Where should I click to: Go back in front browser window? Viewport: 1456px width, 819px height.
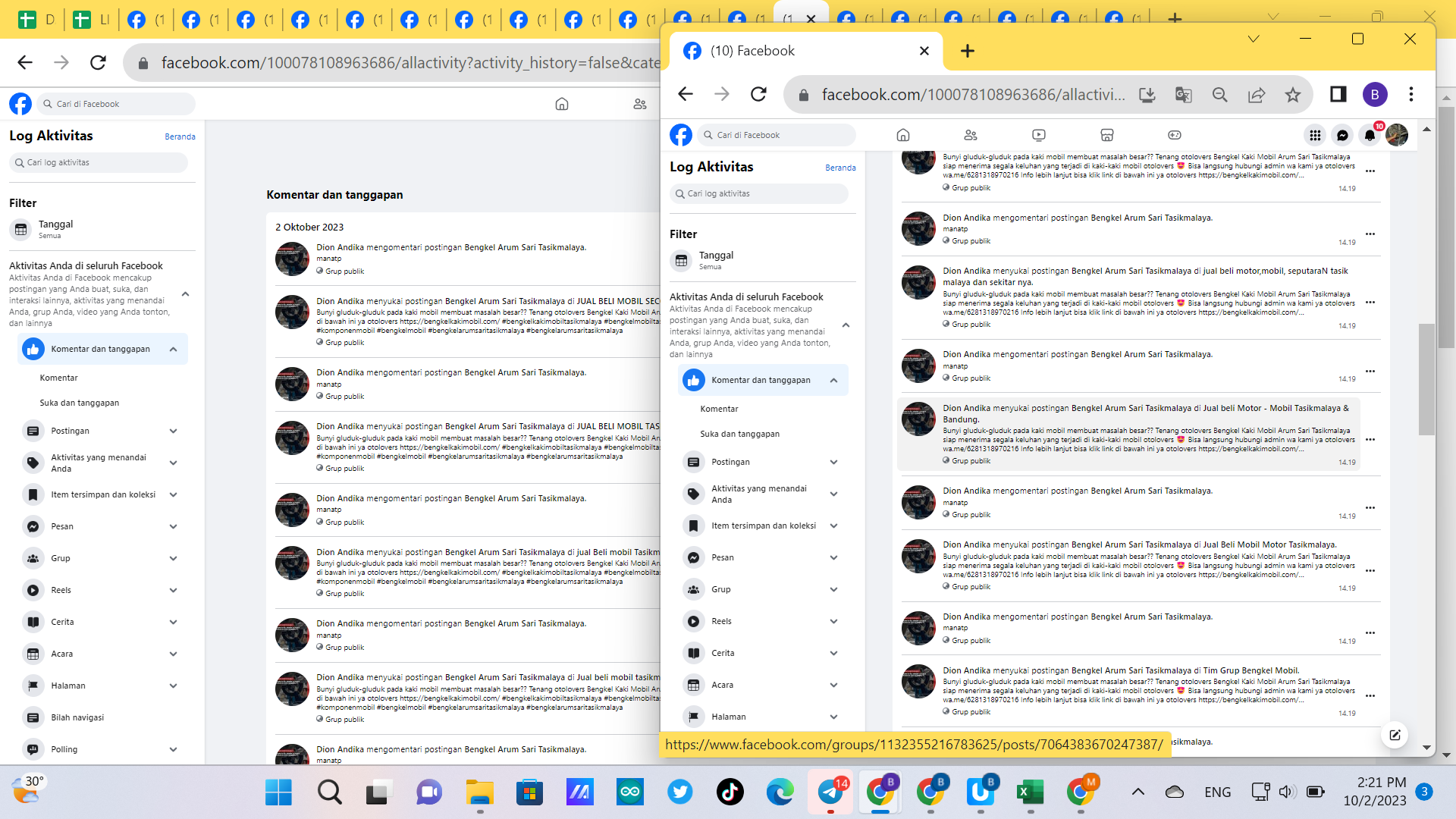point(686,94)
